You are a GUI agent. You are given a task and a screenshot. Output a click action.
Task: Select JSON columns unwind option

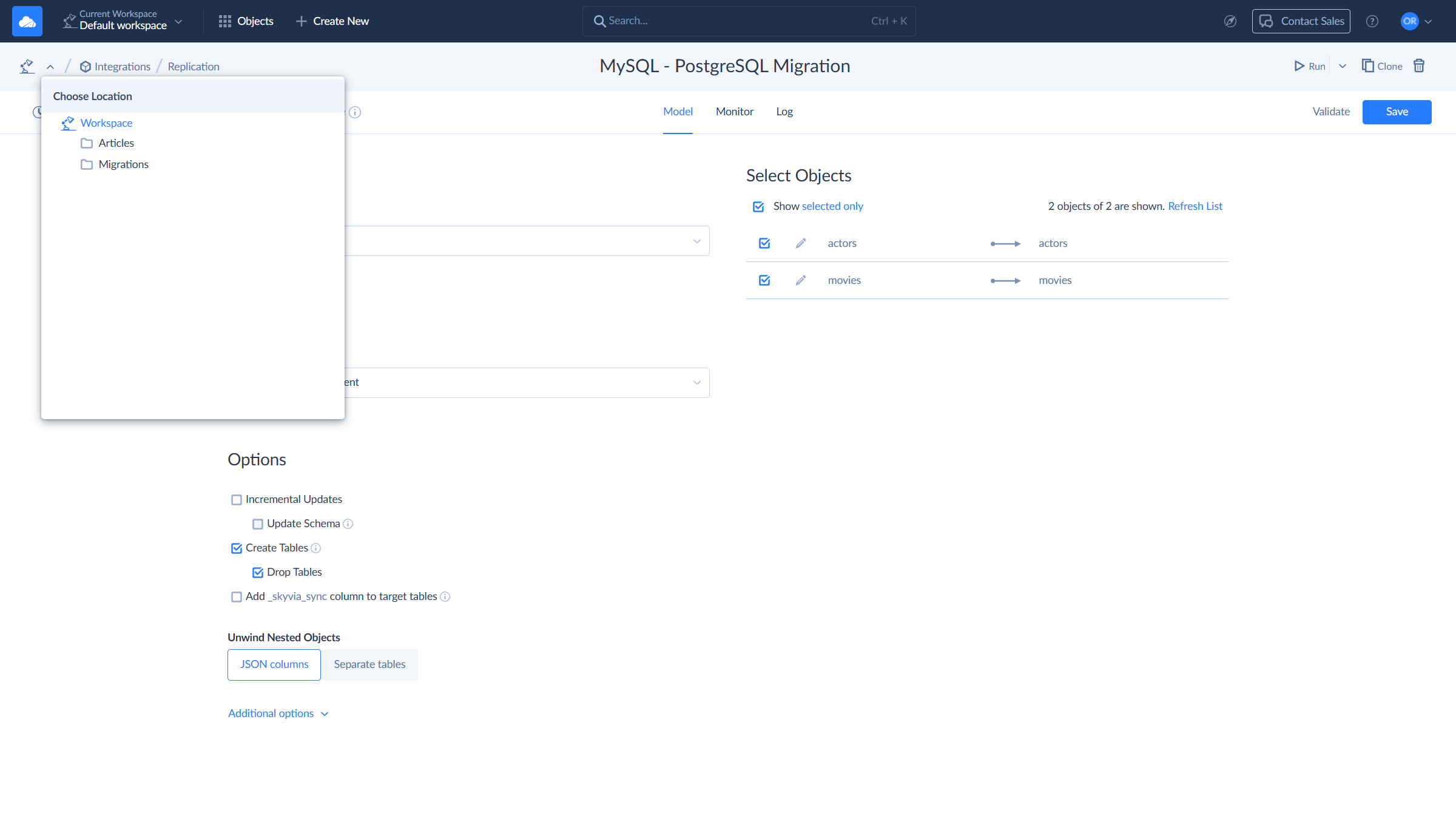(274, 665)
